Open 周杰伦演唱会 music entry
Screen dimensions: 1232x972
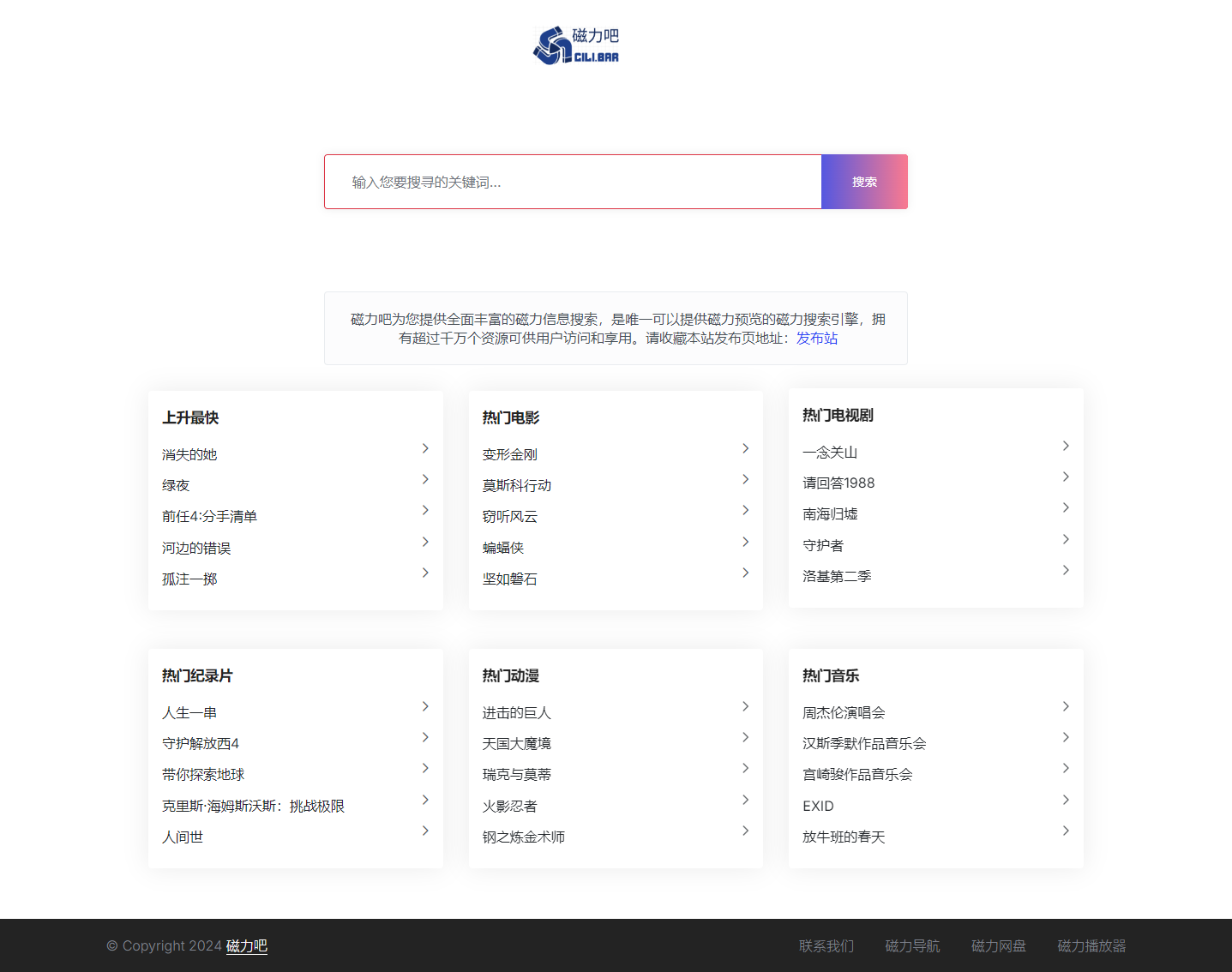[x=844, y=712]
